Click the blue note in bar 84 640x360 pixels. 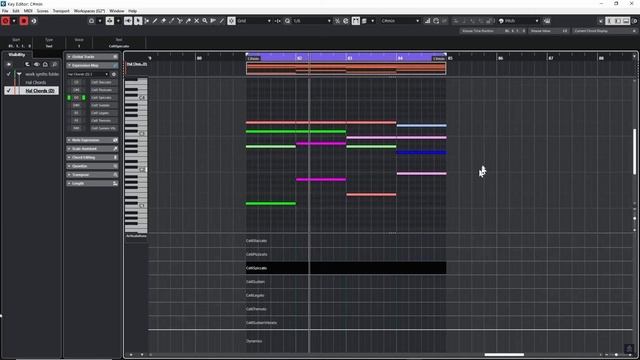coord(421,153)
